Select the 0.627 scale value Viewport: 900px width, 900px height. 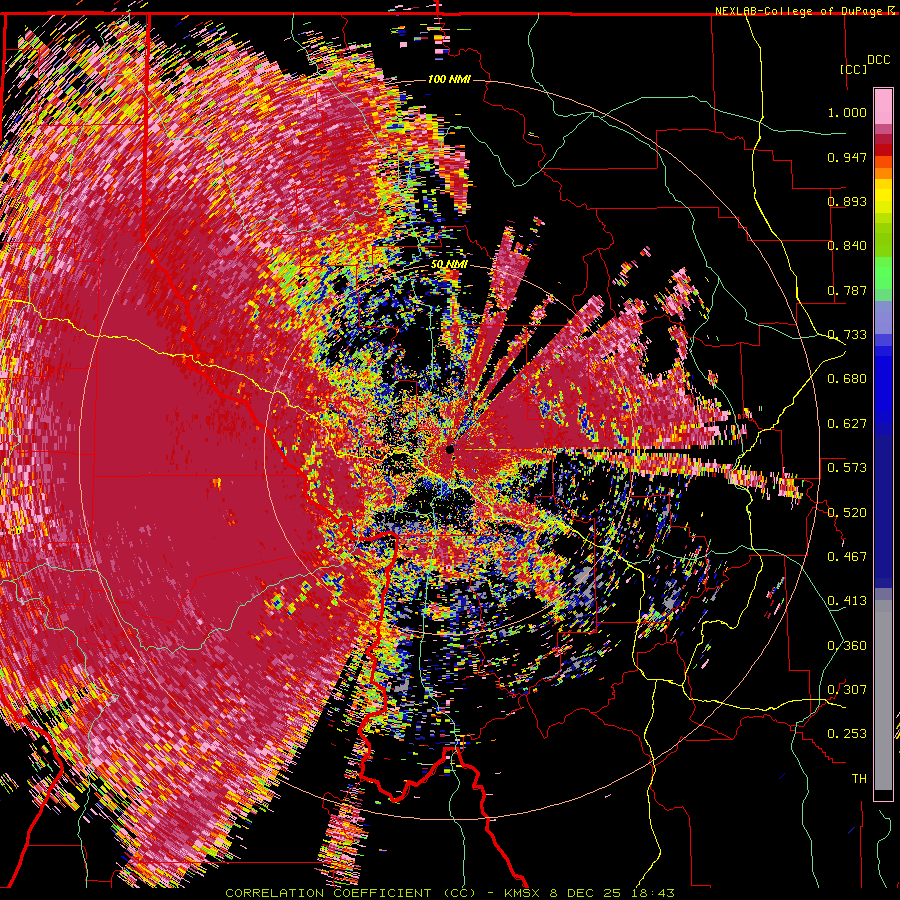pos(847,424)
